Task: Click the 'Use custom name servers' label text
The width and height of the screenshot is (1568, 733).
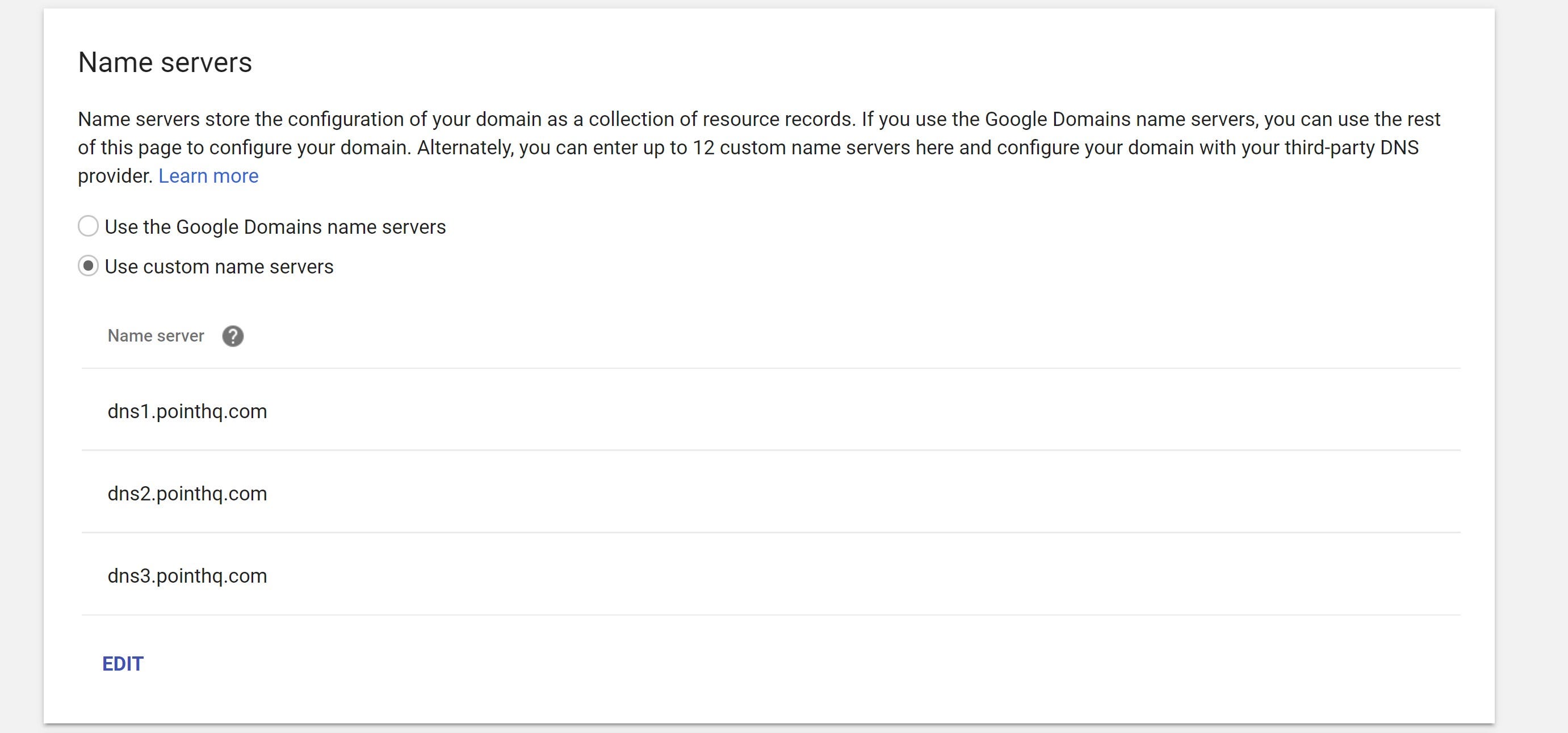Action: pyautogui.click(x=219, y=267)
